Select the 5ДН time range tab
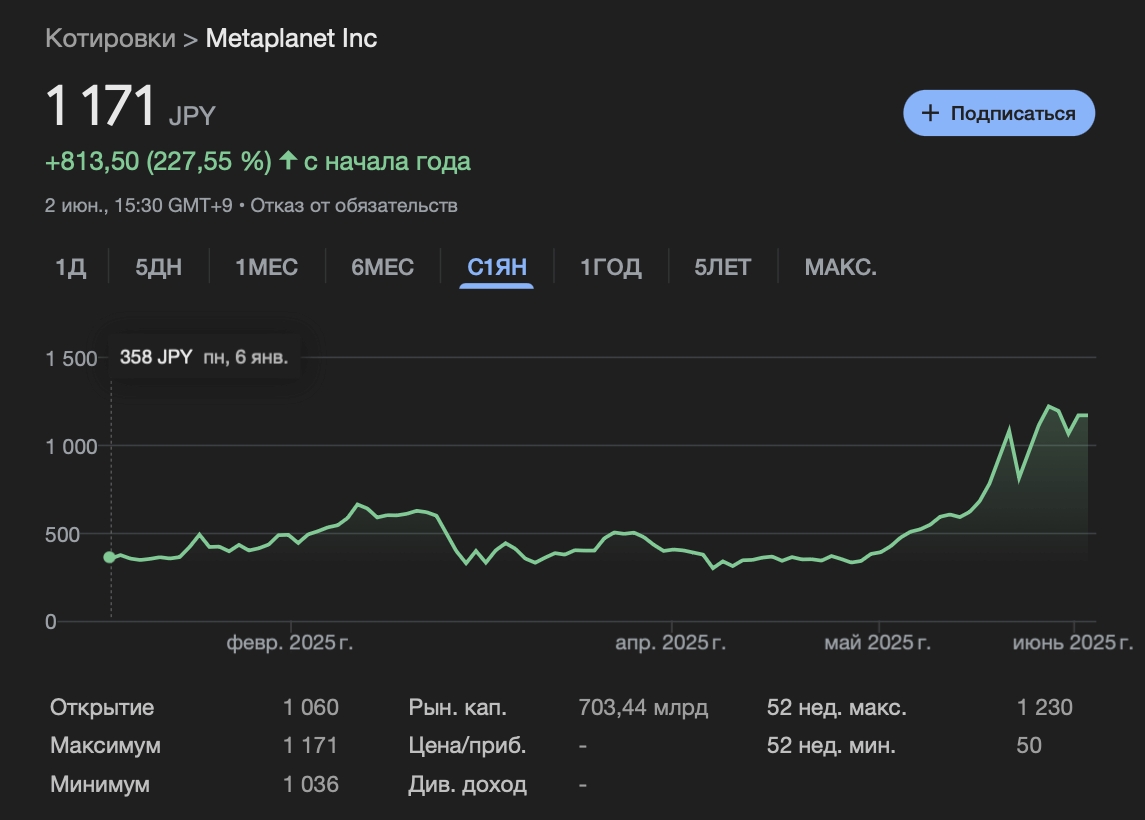Viewport: 1145px width, 820px height. pyautogui.click(x=158, y=267)
